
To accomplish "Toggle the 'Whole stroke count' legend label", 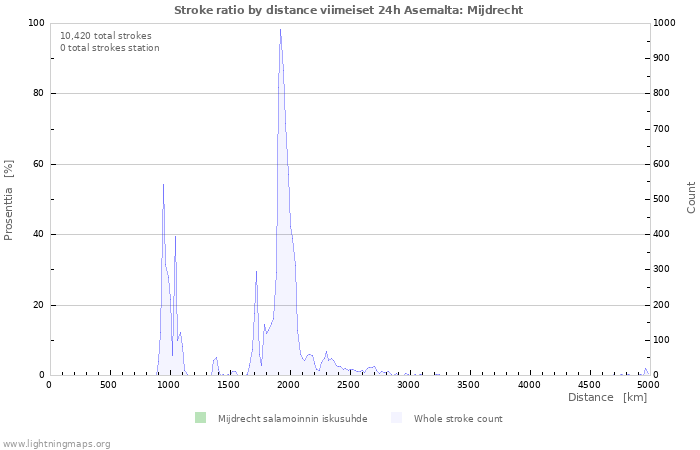I will tap(458, 419).
